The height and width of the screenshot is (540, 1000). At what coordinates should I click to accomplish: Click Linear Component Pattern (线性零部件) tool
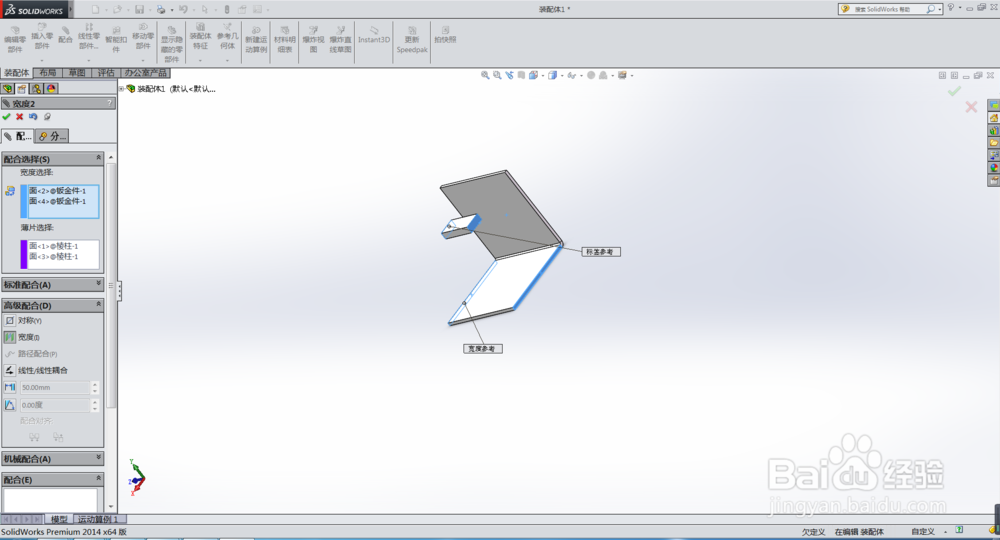click(x=89, y=36)
